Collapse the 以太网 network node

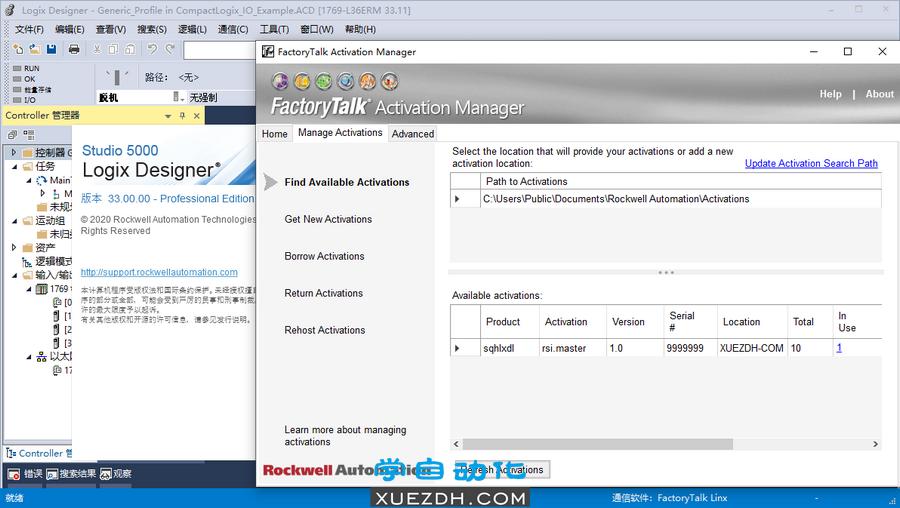coord(28,356)
